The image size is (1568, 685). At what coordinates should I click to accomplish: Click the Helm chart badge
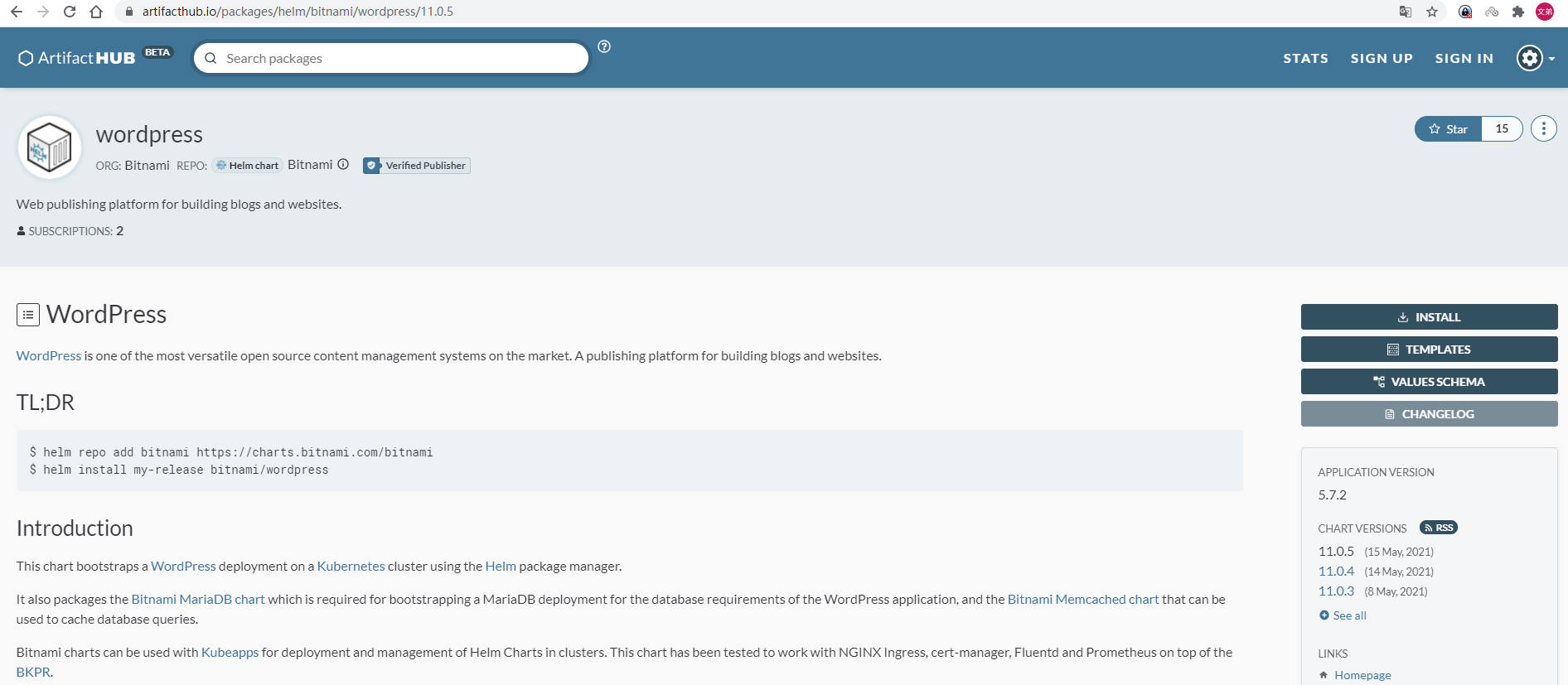[x=247, y=166]
